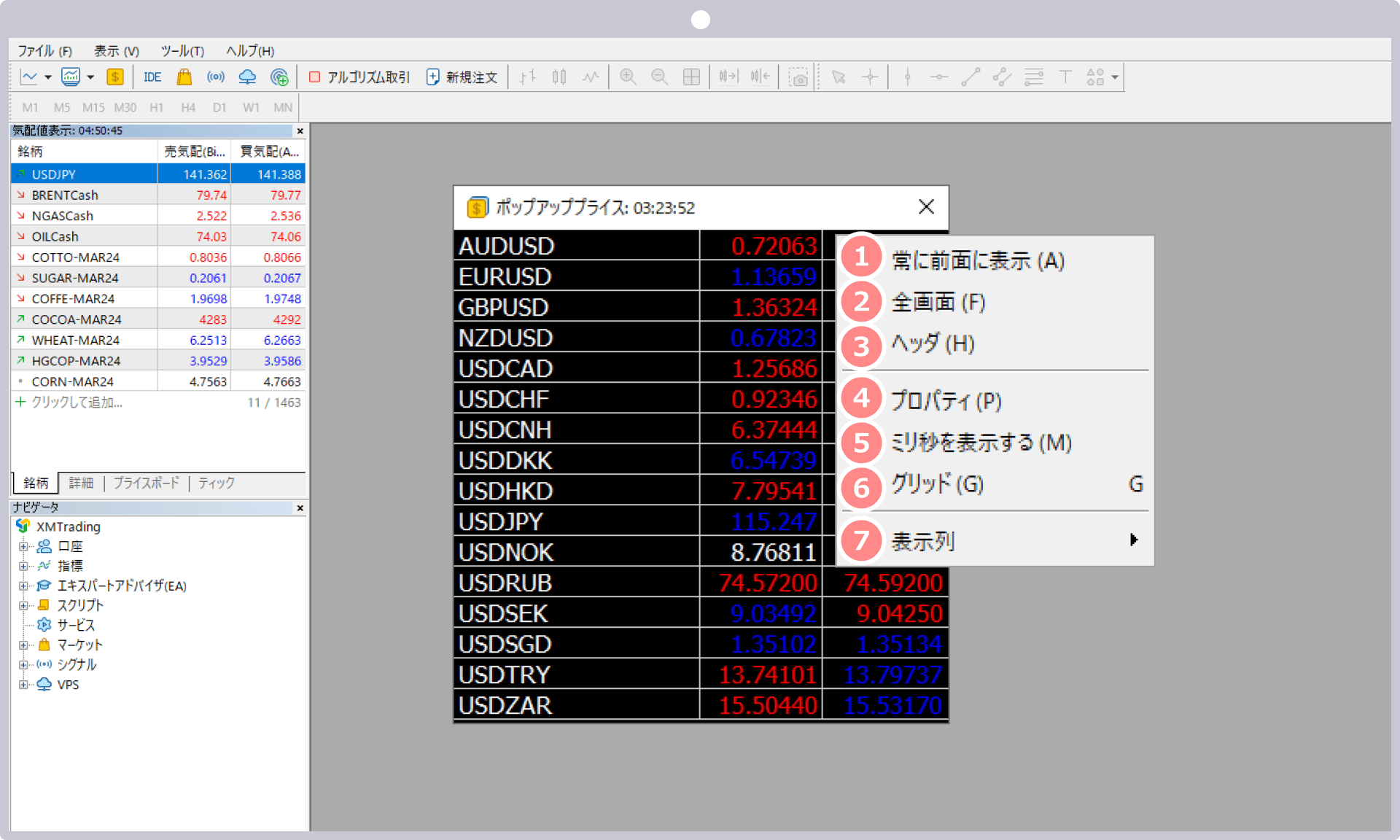Choose 全画面 (F) in context menu
1400x840 pixels.
tap(995, 302)
